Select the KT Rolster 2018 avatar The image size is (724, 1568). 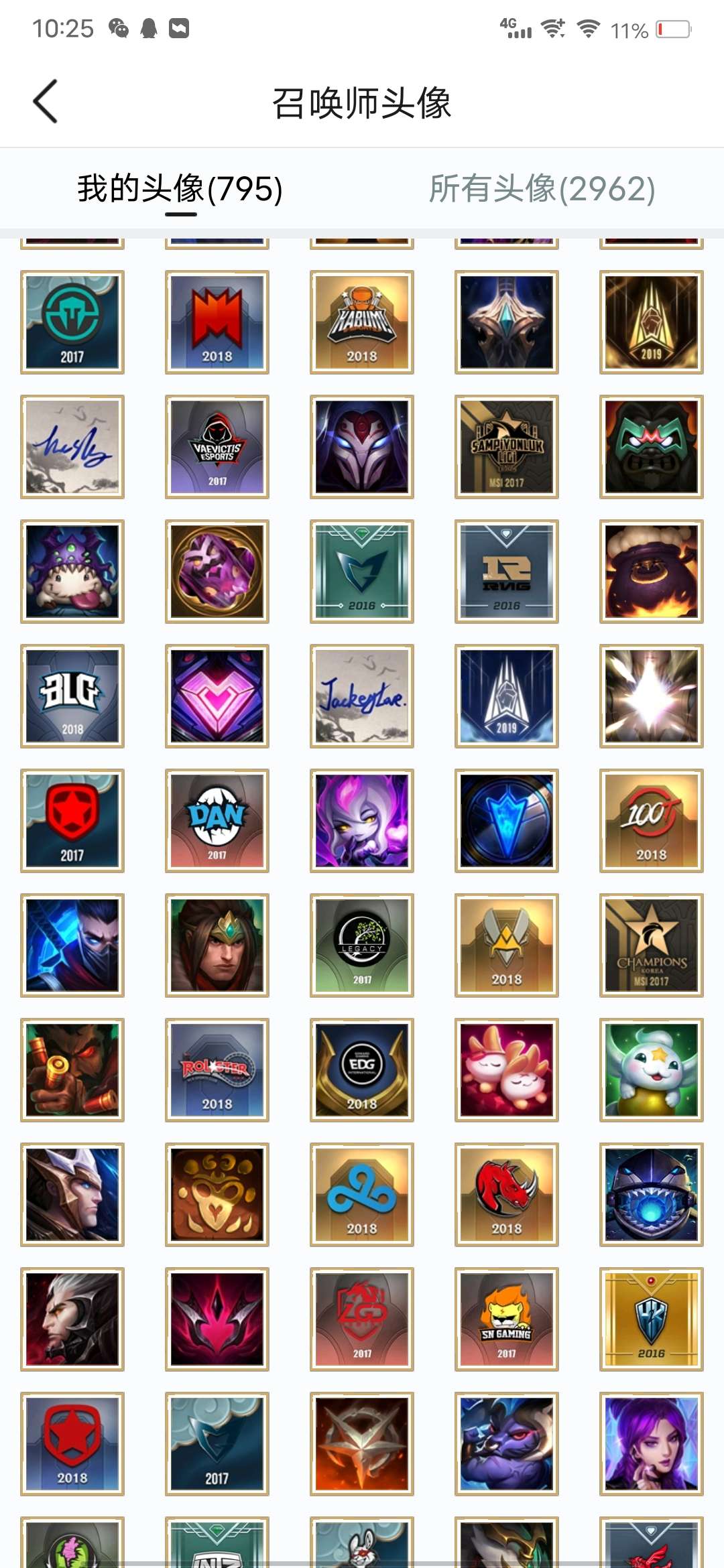click(x=217, y=1070)
